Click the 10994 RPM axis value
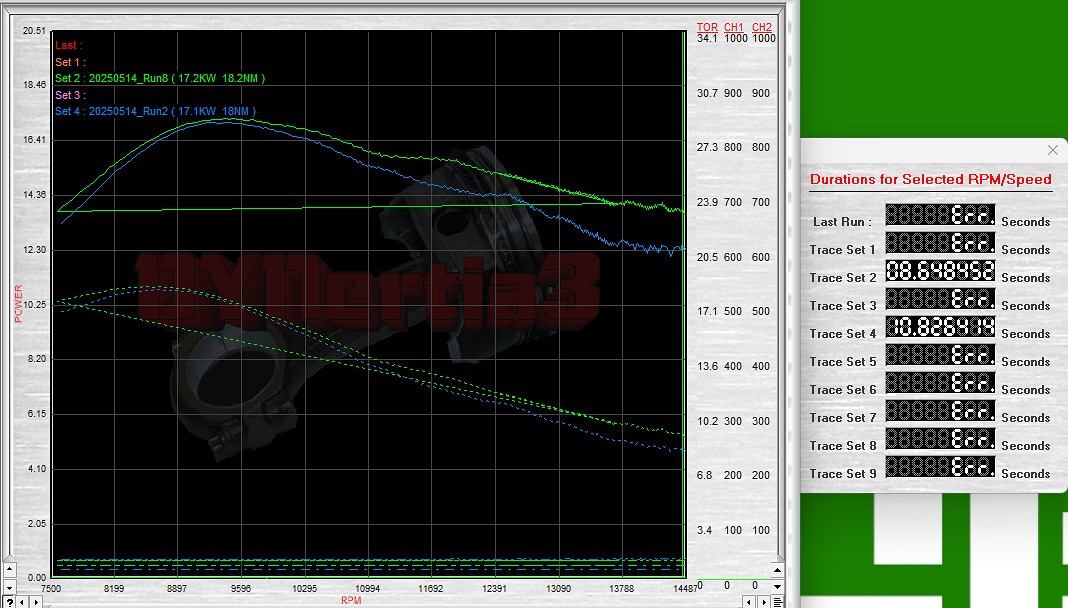The width and height of the screenshot is (1068, 608). (x=368, y=588)
